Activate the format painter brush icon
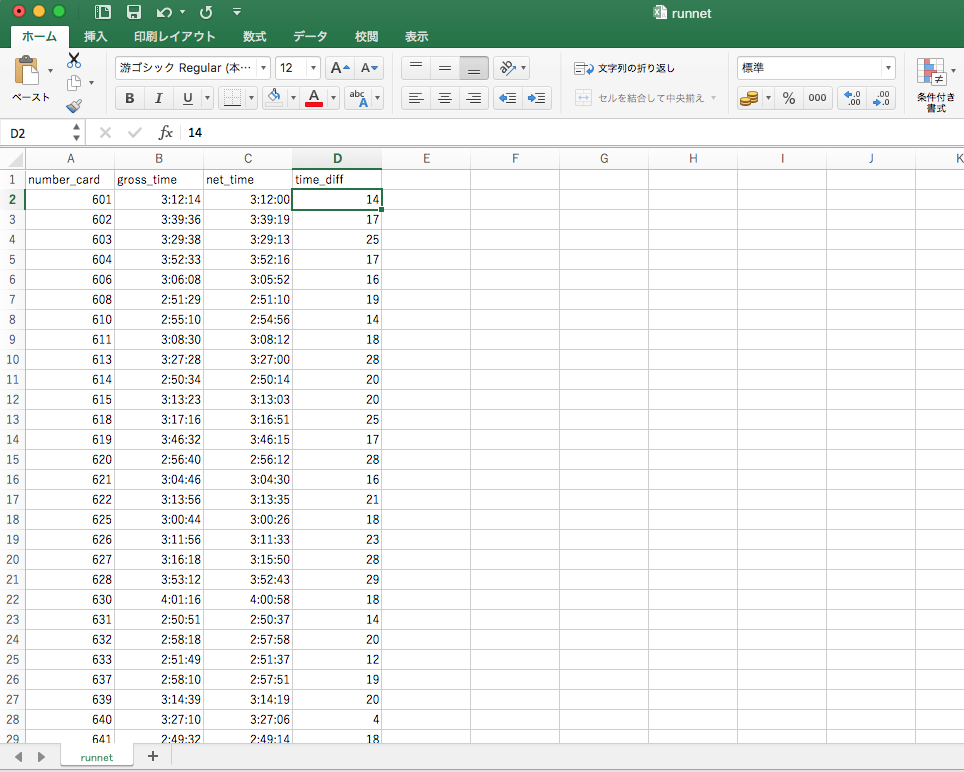The image size is (964, 772). coord(74,106)
